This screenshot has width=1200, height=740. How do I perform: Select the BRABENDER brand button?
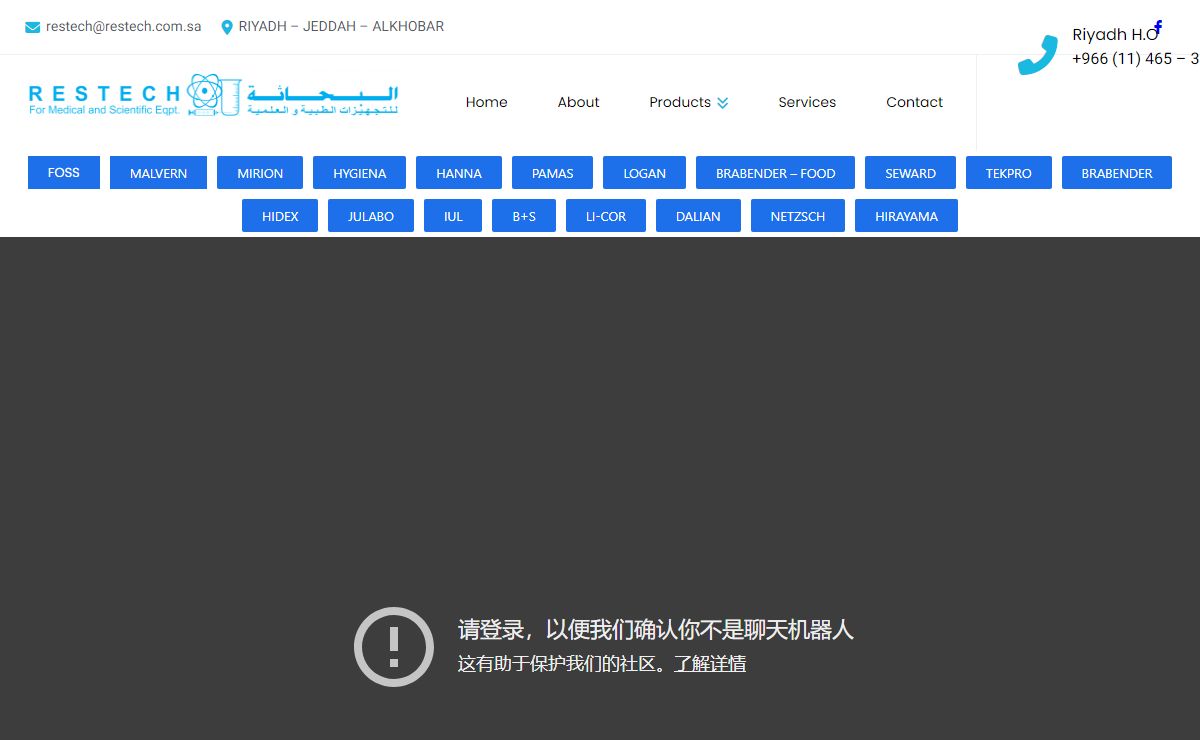coord(1117,172)
